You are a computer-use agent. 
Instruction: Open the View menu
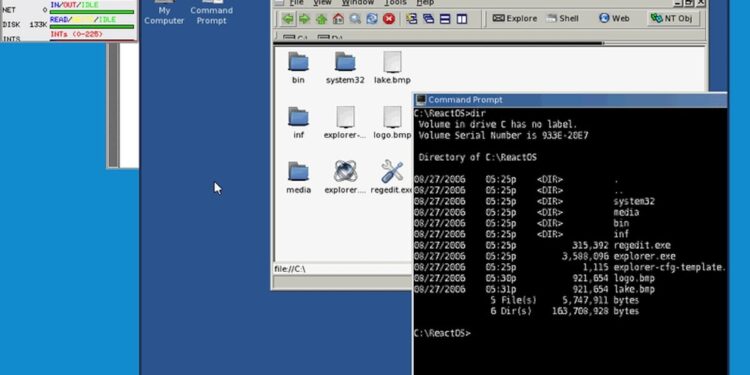322,3
